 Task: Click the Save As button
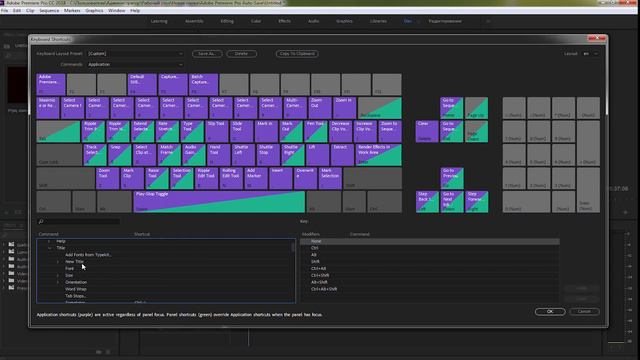[207, 53]
